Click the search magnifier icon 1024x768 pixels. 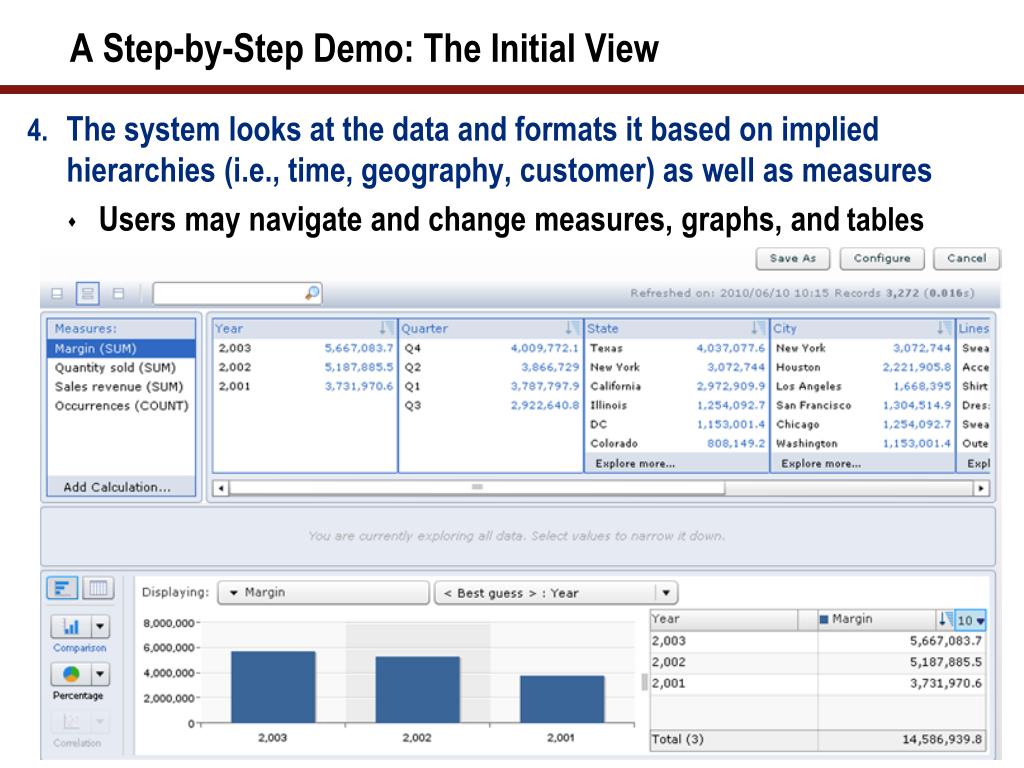click(312, 293)
